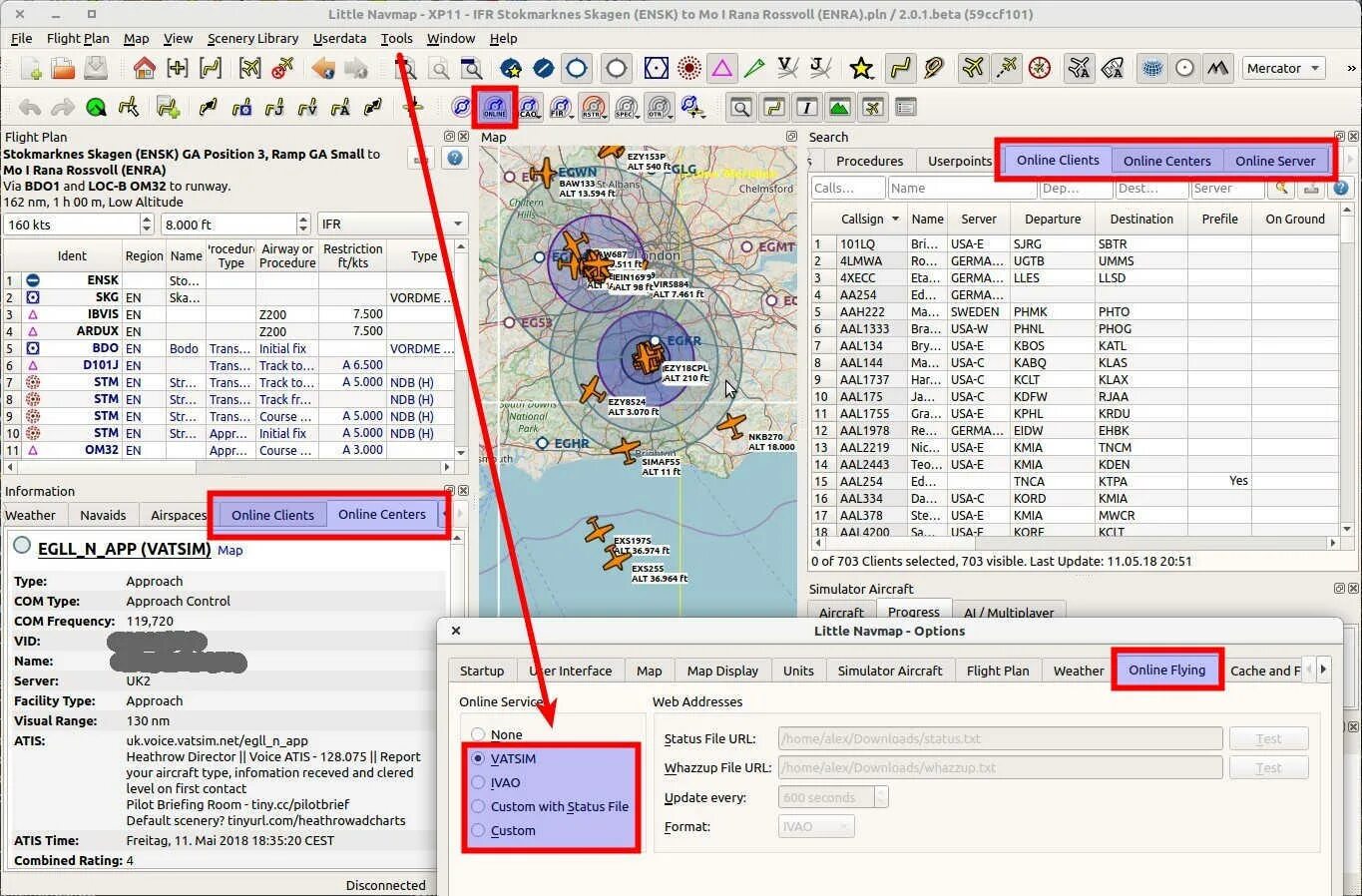Toggle hillshading mountain icon
The image size is (1362, 896).
[1217, 69]
